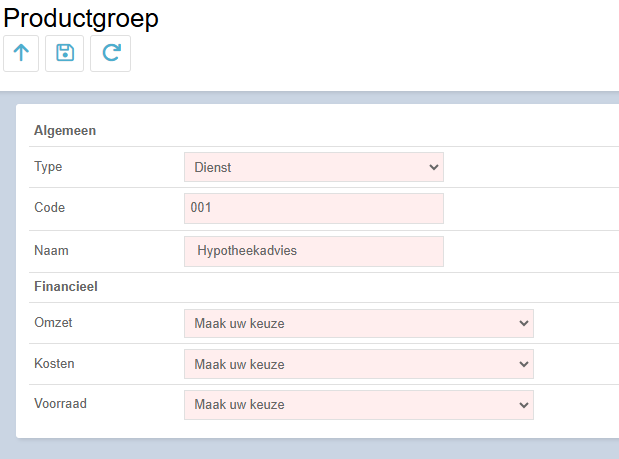Viewport: 619px width, 459px height.
Task: Click the Naam field label
Action: coord(51,251)
